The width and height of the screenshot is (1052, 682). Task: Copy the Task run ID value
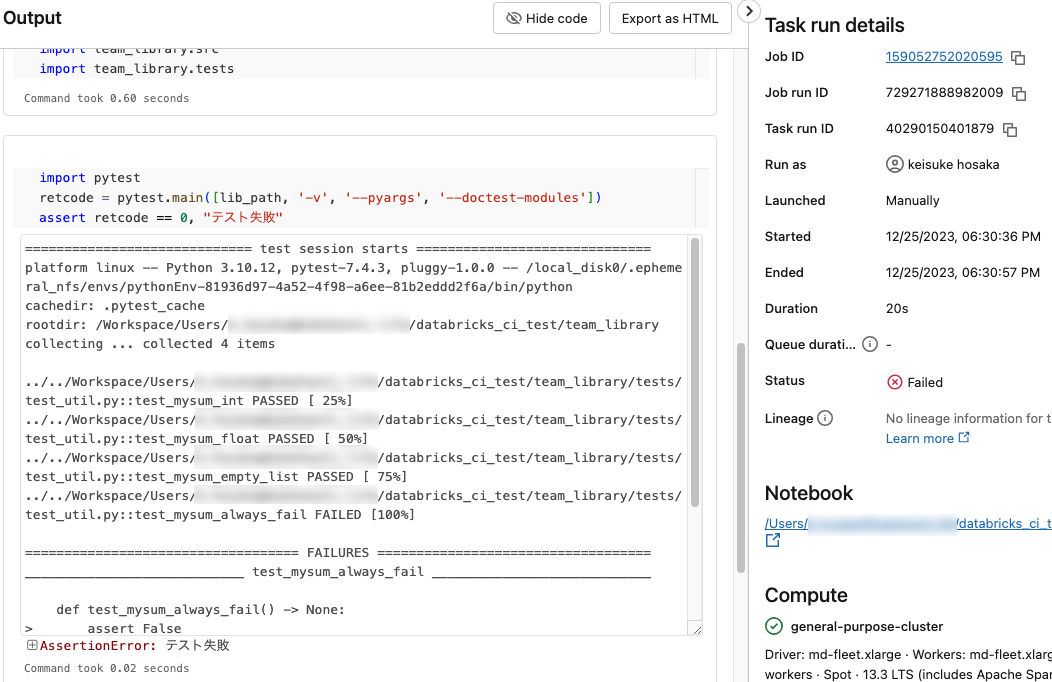(1008, 129)
